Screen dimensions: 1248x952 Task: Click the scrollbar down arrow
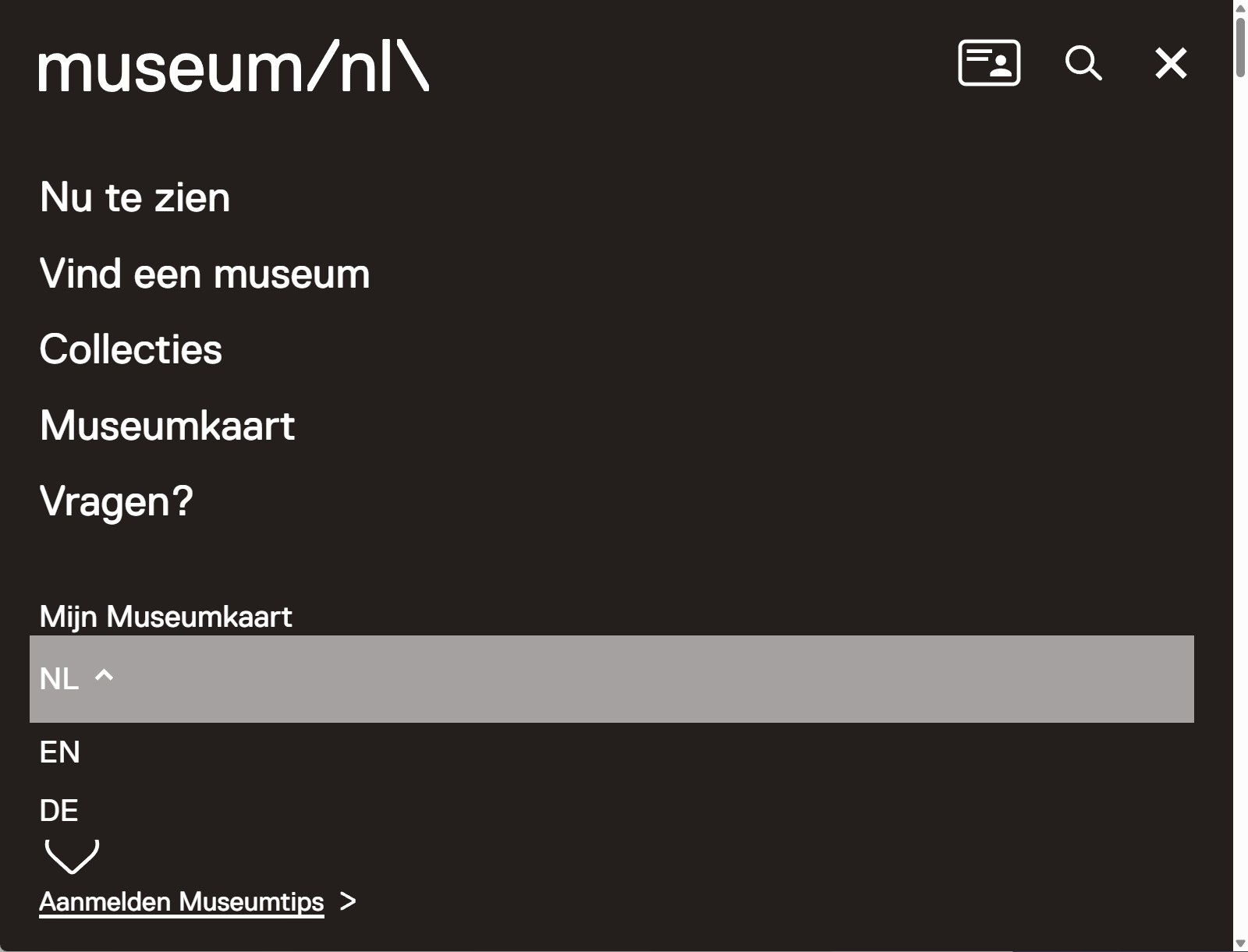tap(1240, 944)
